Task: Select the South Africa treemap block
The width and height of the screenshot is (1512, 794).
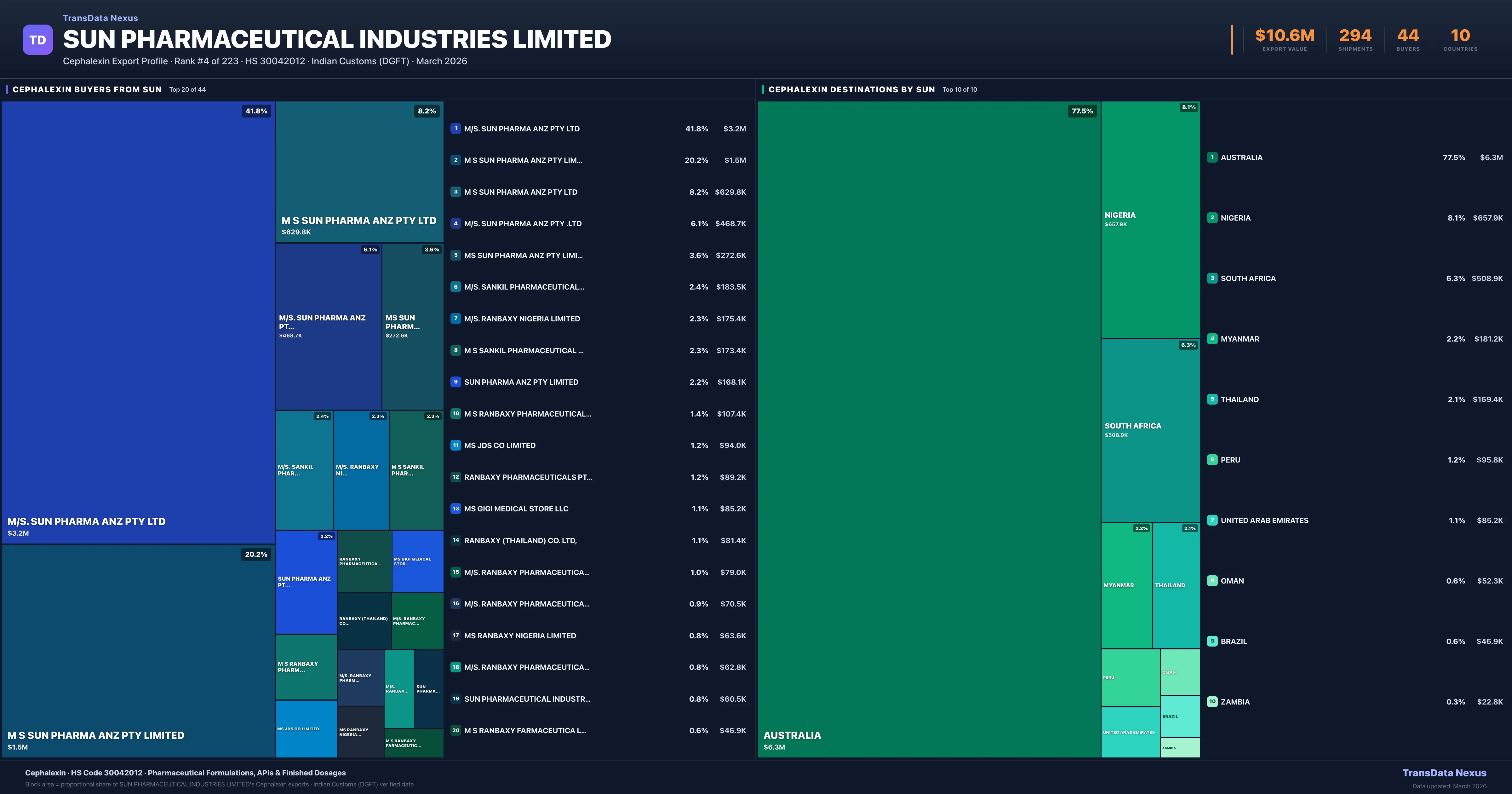Action: coord(1150,430)
